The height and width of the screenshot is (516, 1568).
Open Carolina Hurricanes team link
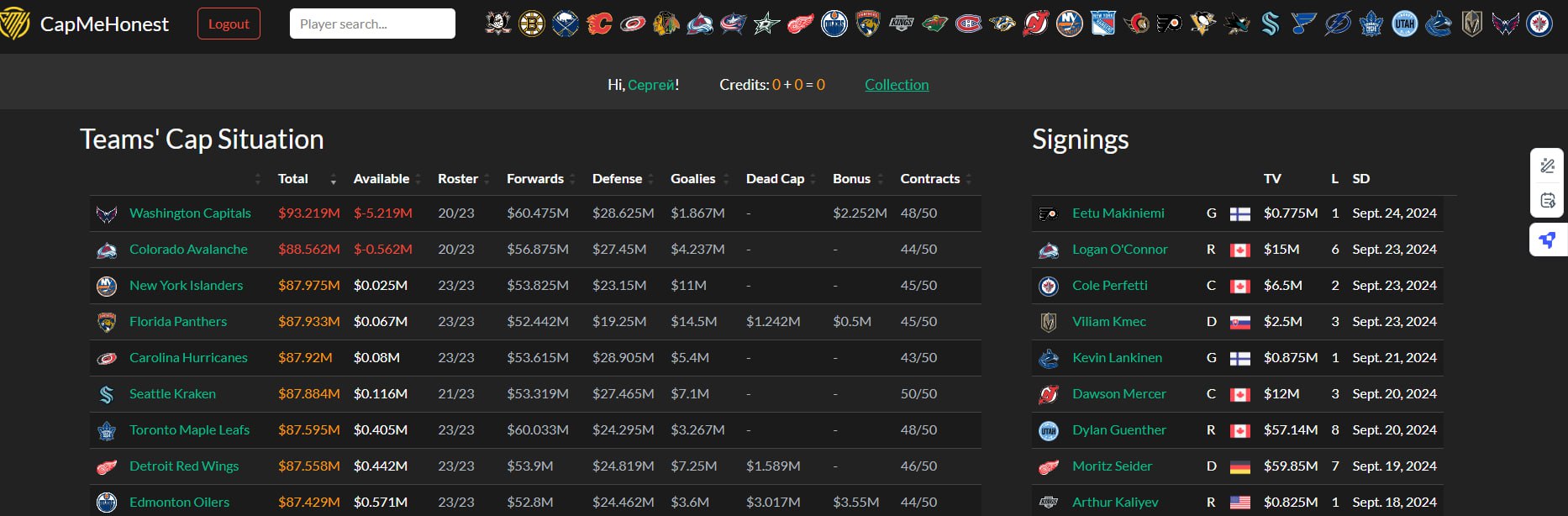pos(188,358)
